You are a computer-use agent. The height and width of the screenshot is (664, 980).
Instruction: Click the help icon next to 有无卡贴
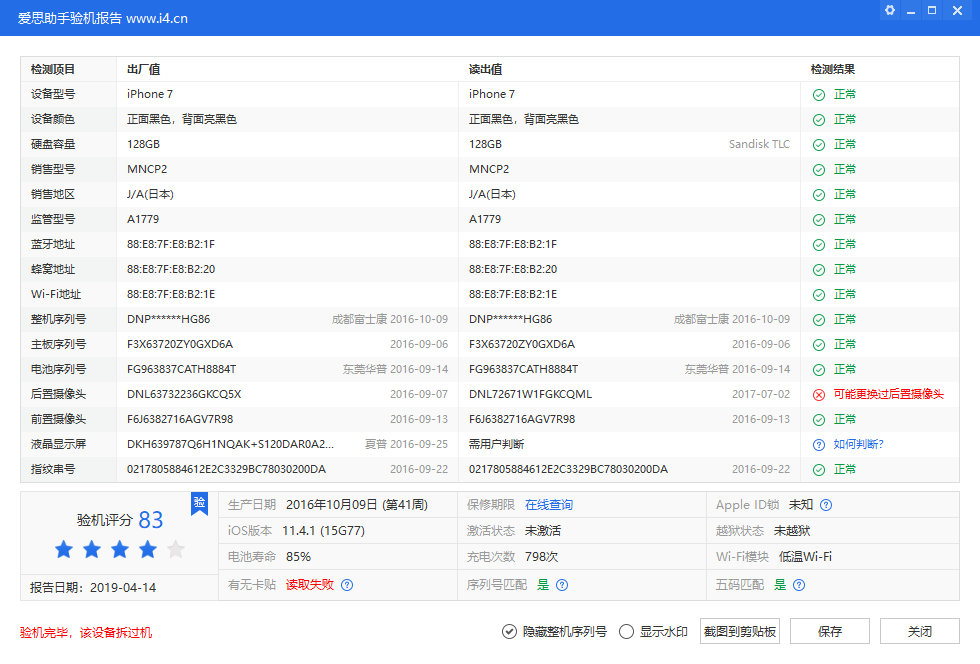(x=346, y=585)
